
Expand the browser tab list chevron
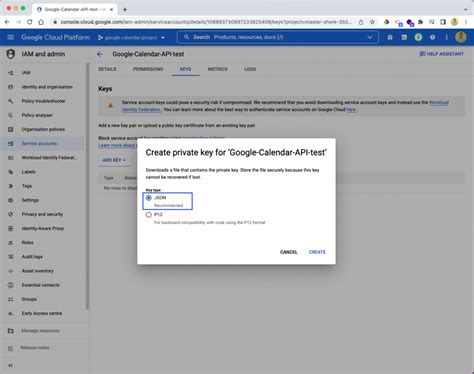[466, 9]
